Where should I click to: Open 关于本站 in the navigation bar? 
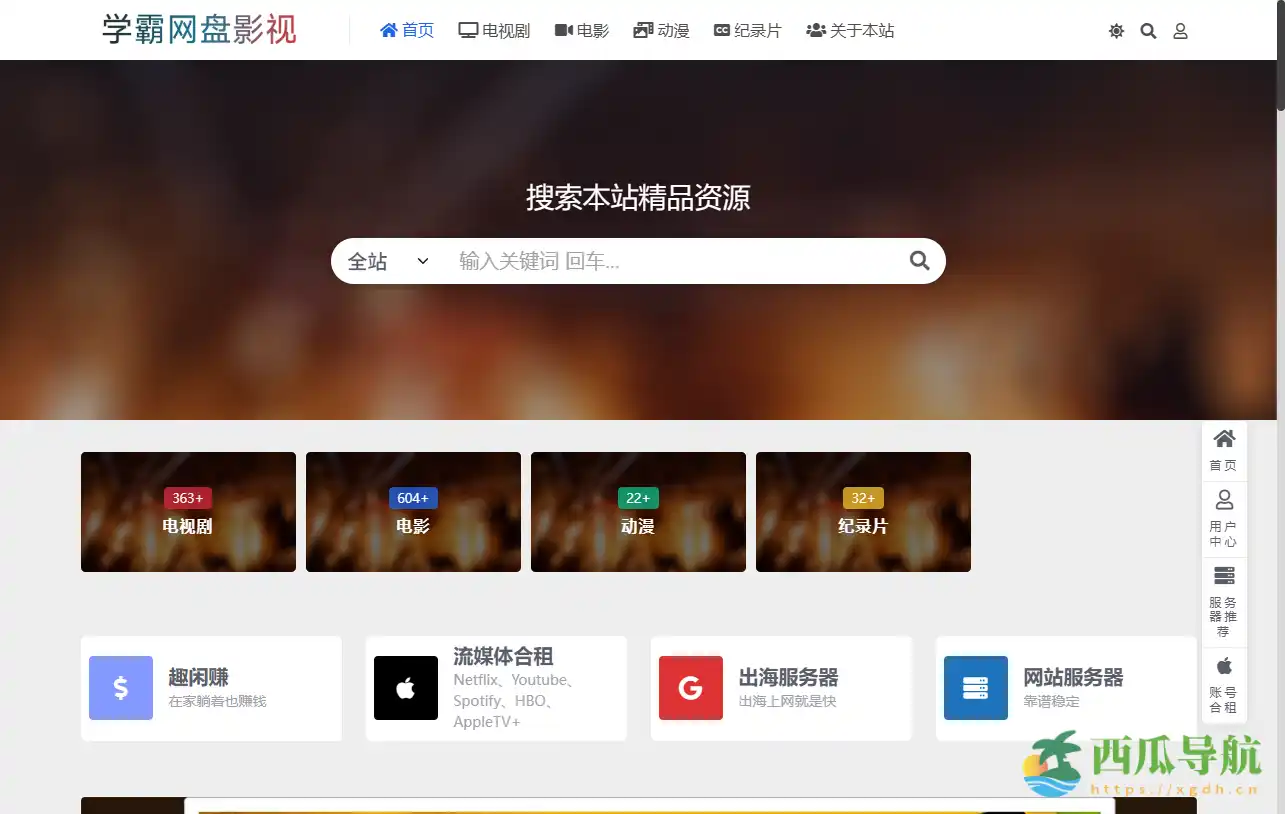(x=850, y=31)
